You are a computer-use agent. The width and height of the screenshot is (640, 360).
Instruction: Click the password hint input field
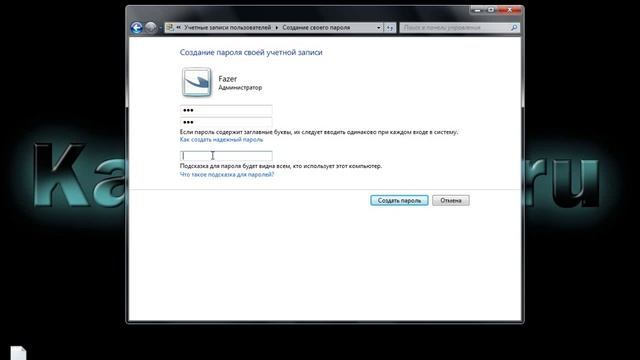coord(226,156)
